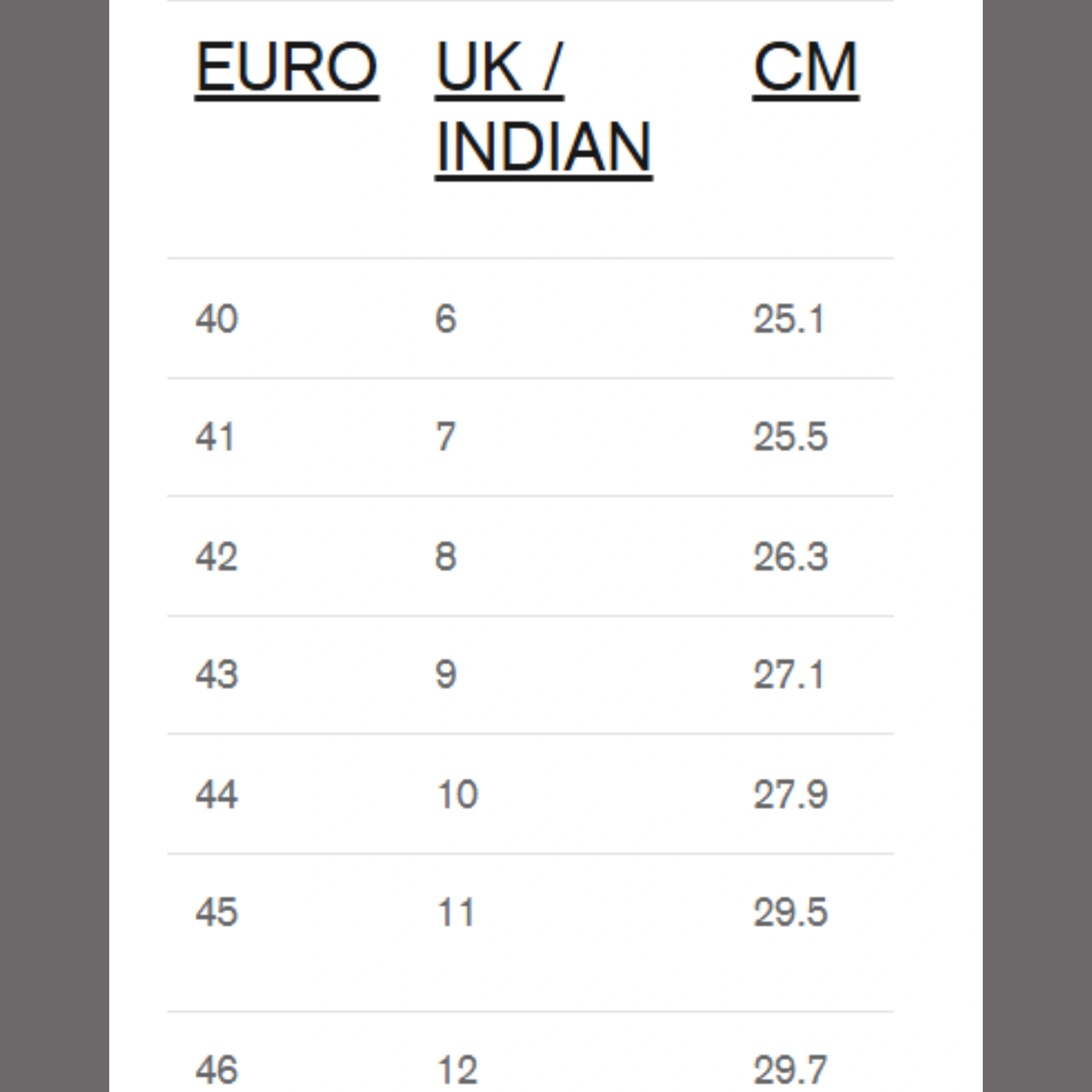Select Euro size 40 cell
Viewport: 1092px width, 1092px height.
click(216, 319)
